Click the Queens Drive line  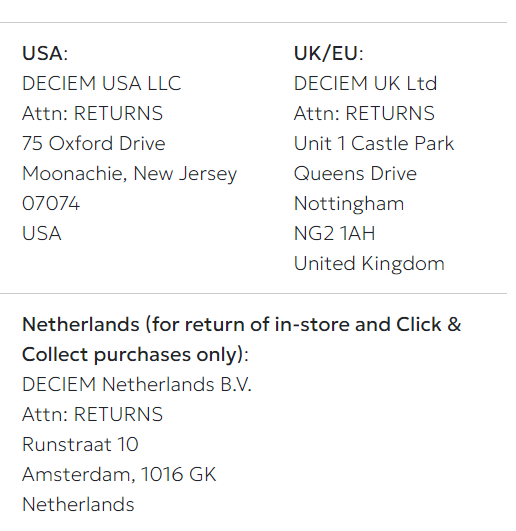[355, 173]
